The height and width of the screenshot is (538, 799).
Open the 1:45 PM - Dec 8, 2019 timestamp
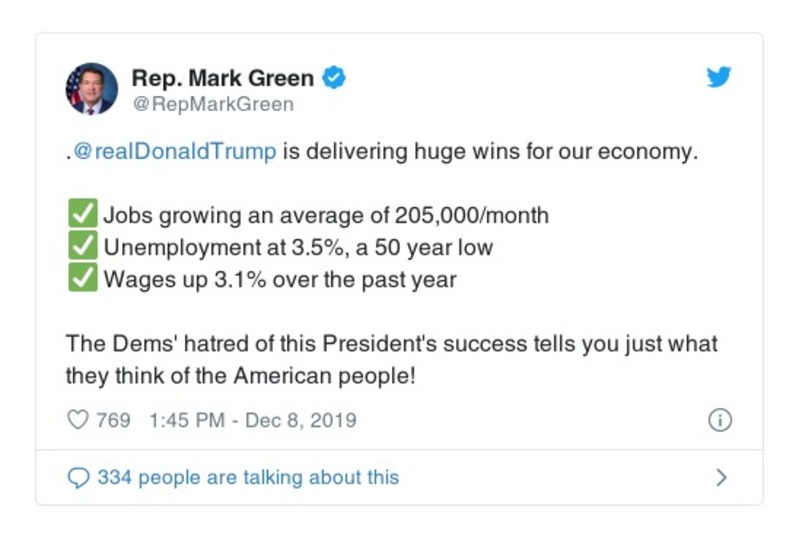coord(252,421)
